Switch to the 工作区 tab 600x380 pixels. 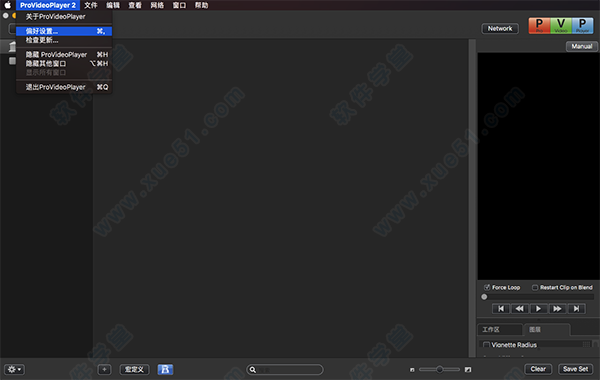[500, 329]
